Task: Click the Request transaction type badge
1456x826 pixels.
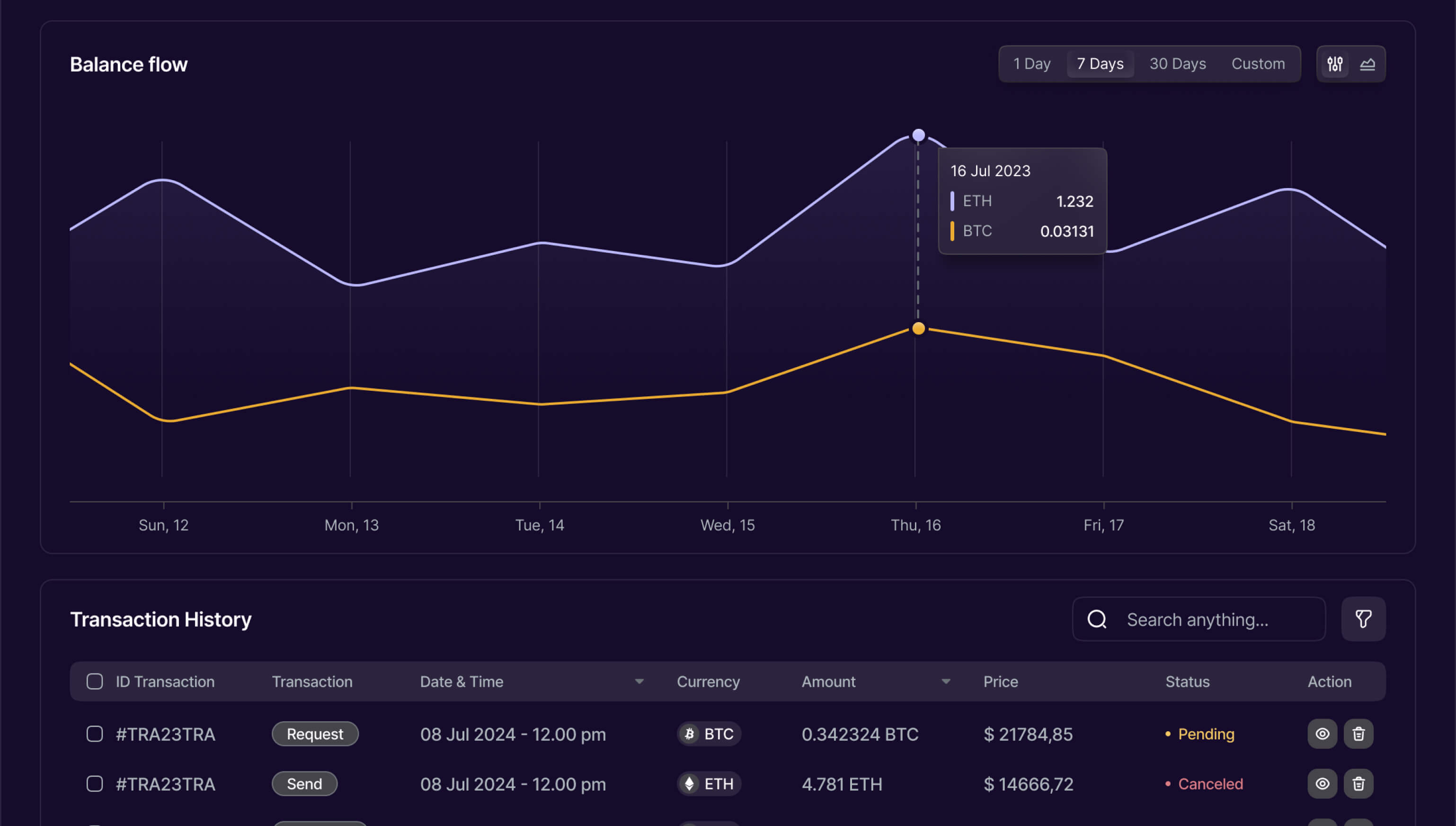Action: [315, 734]
